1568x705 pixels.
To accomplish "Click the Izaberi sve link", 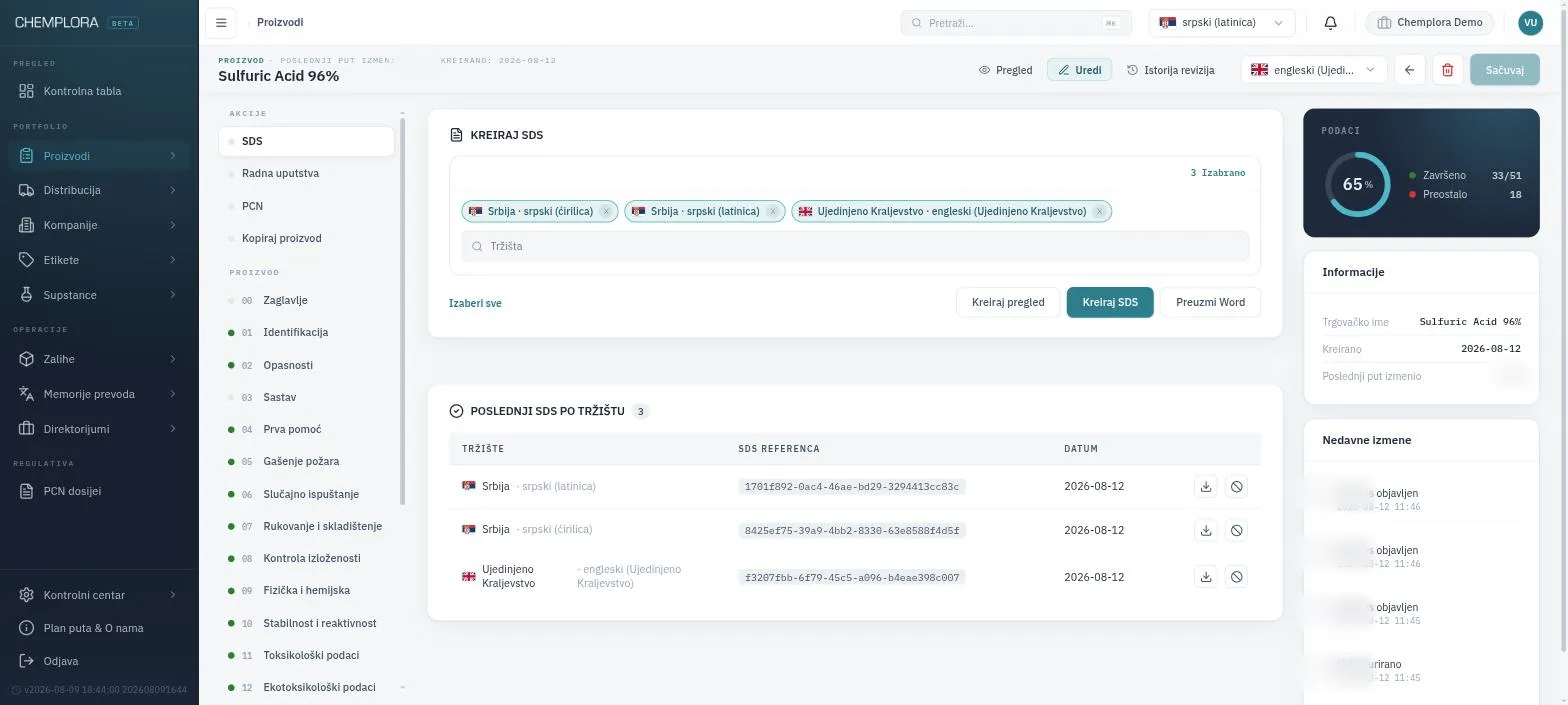I will coord(475,303).
